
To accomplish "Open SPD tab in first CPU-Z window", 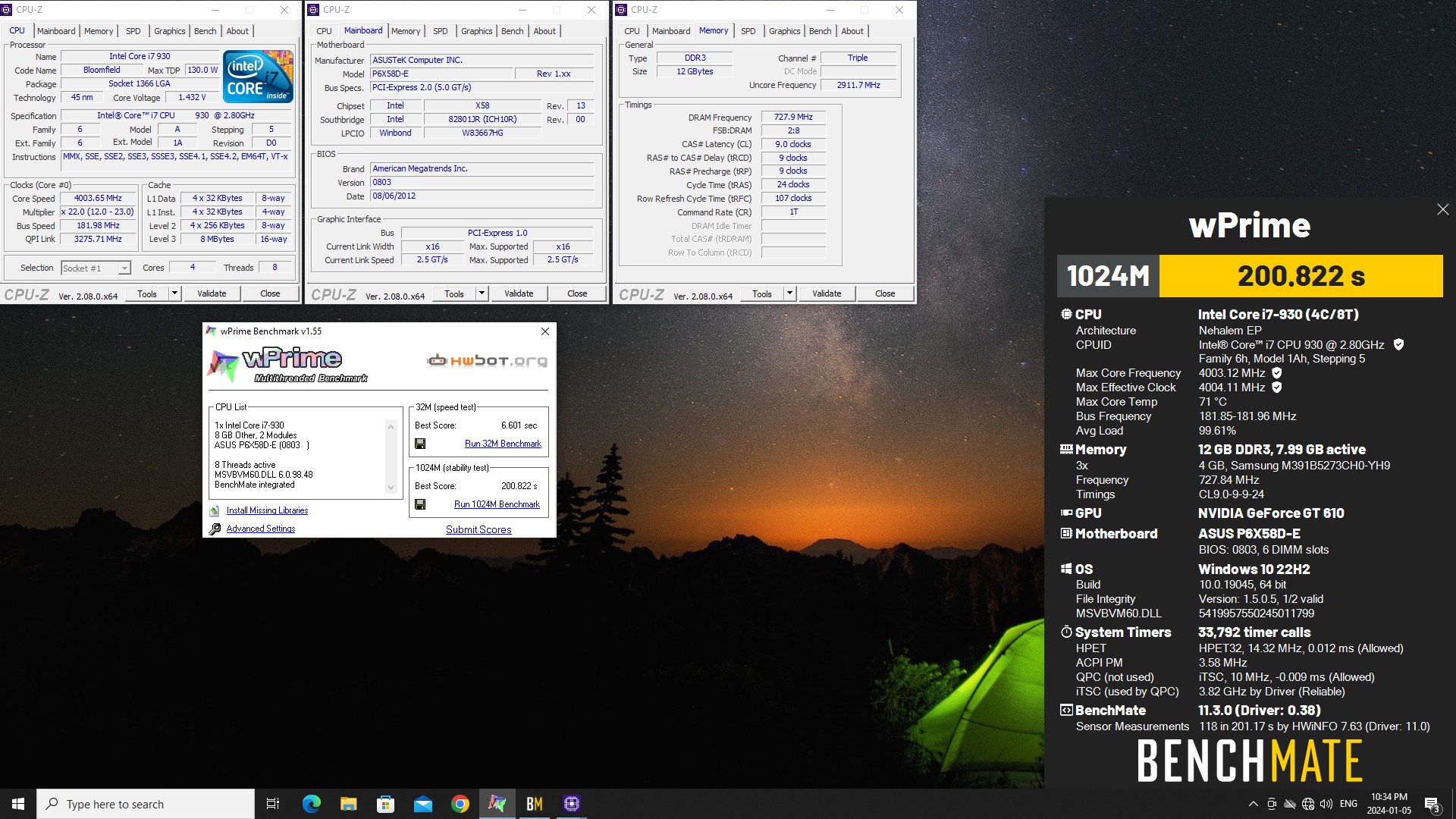I will coord(133,31).
